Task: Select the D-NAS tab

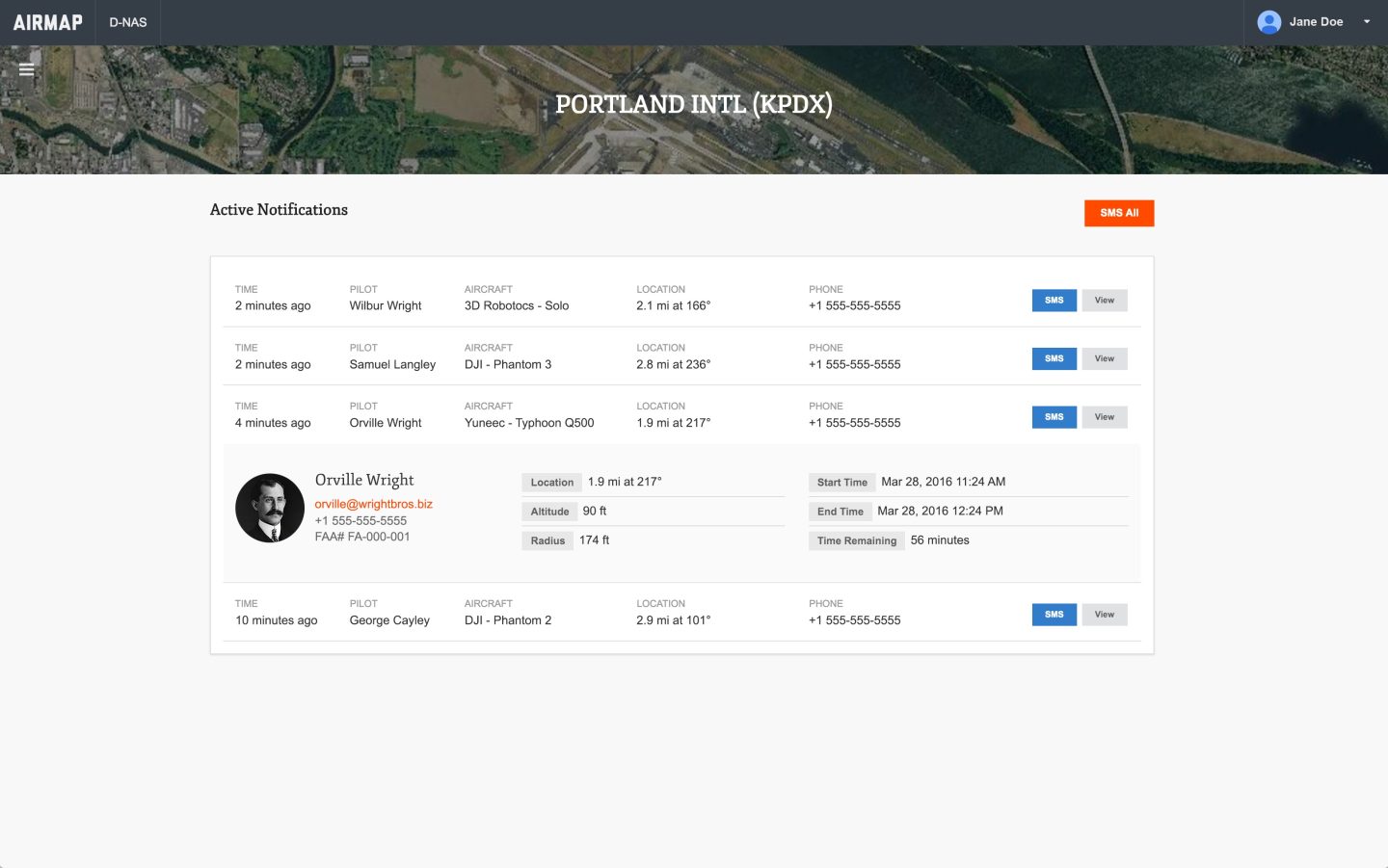Action: 127,21
